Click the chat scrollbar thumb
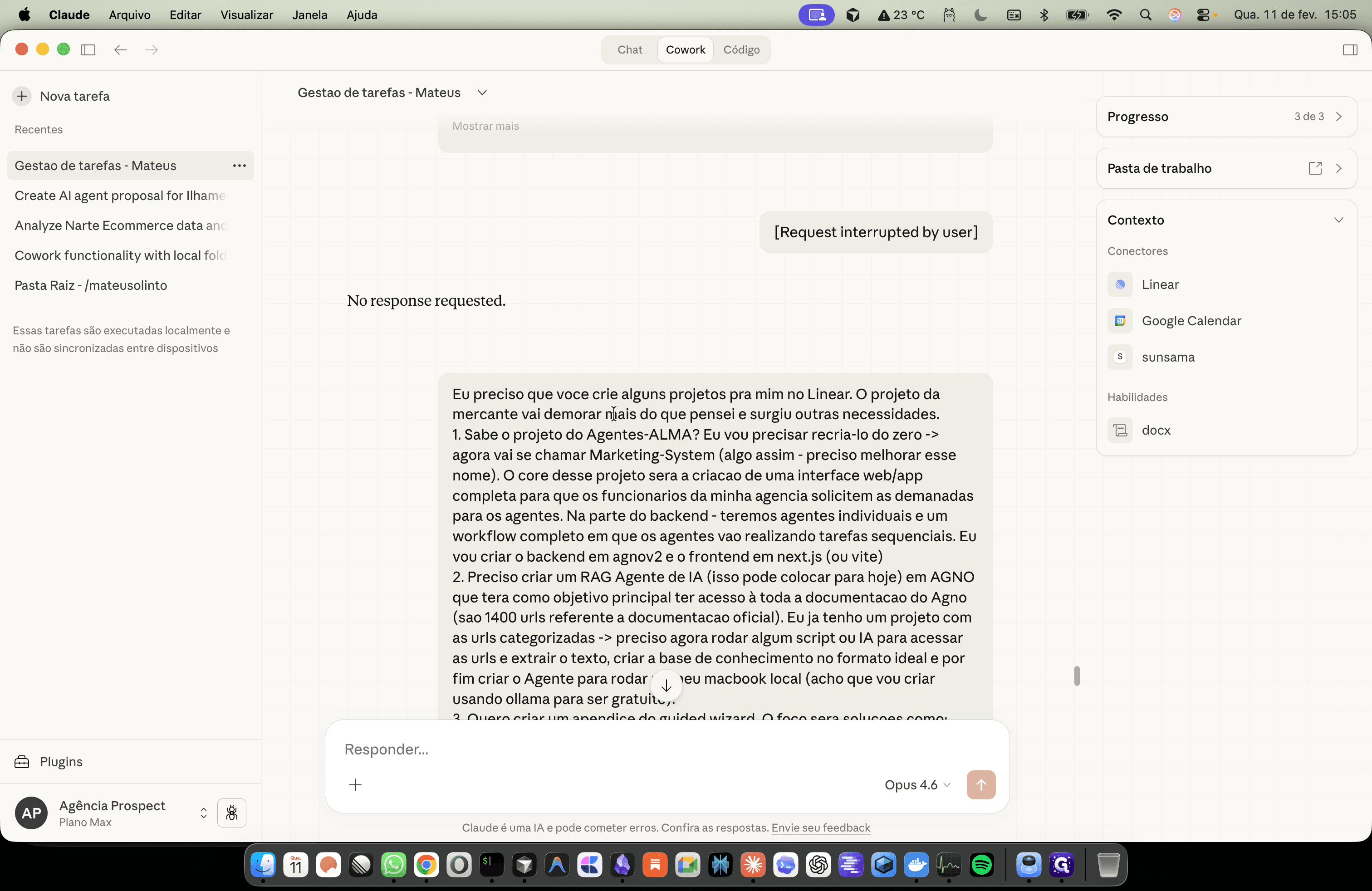Image resolution: width=1372 pixels, height=891 pixels. 1076,676
